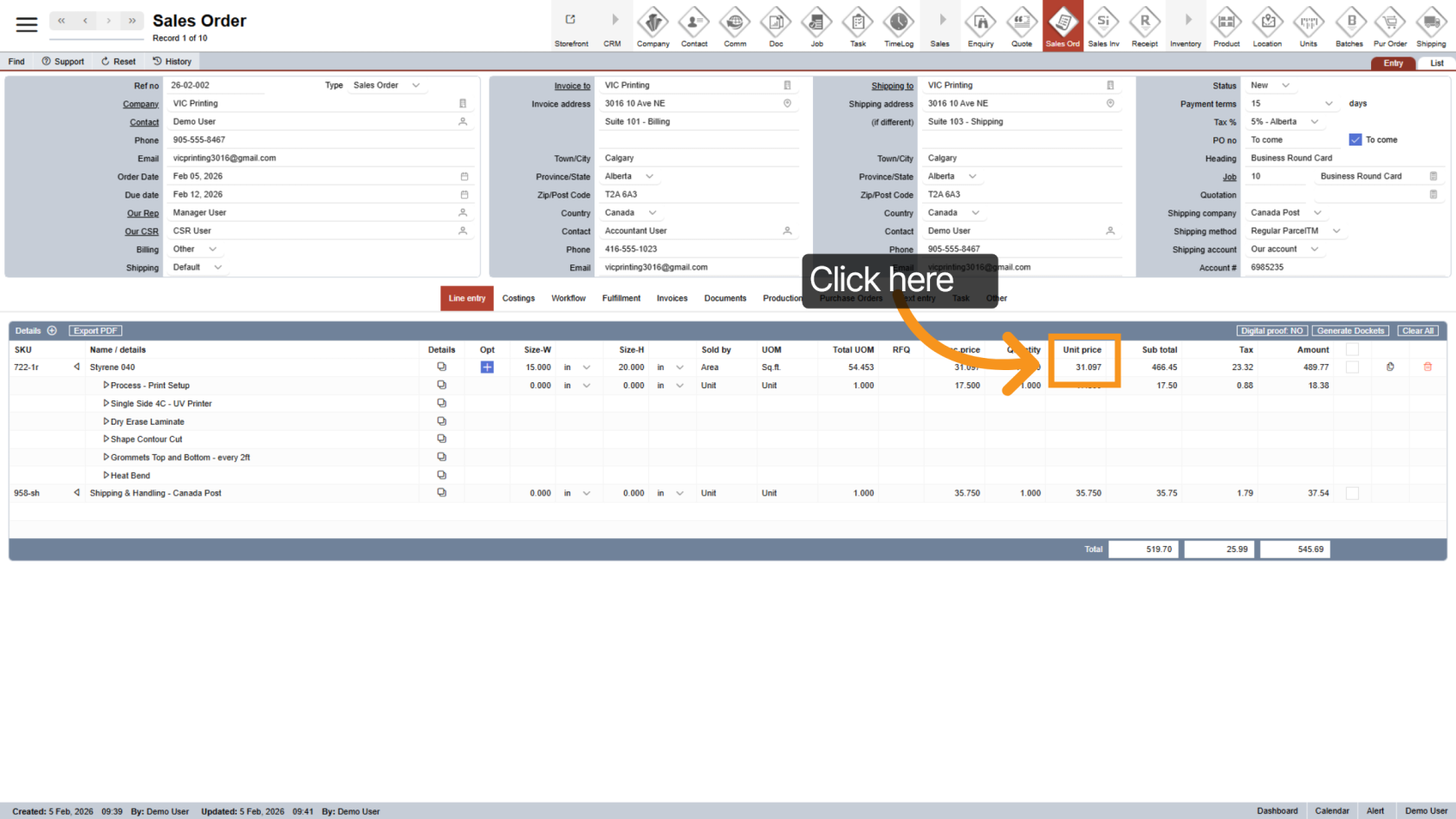Open the Shipping truck icon
Screen dimensions: 1456x819
coord(1430,26)
